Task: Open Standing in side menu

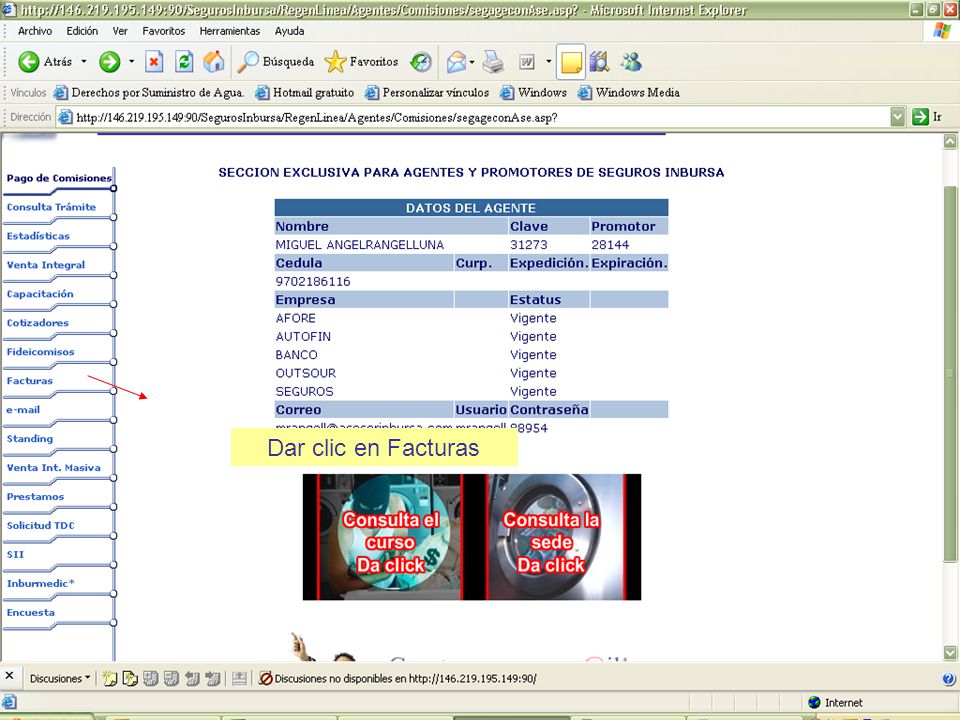Action: pos(29,438)
